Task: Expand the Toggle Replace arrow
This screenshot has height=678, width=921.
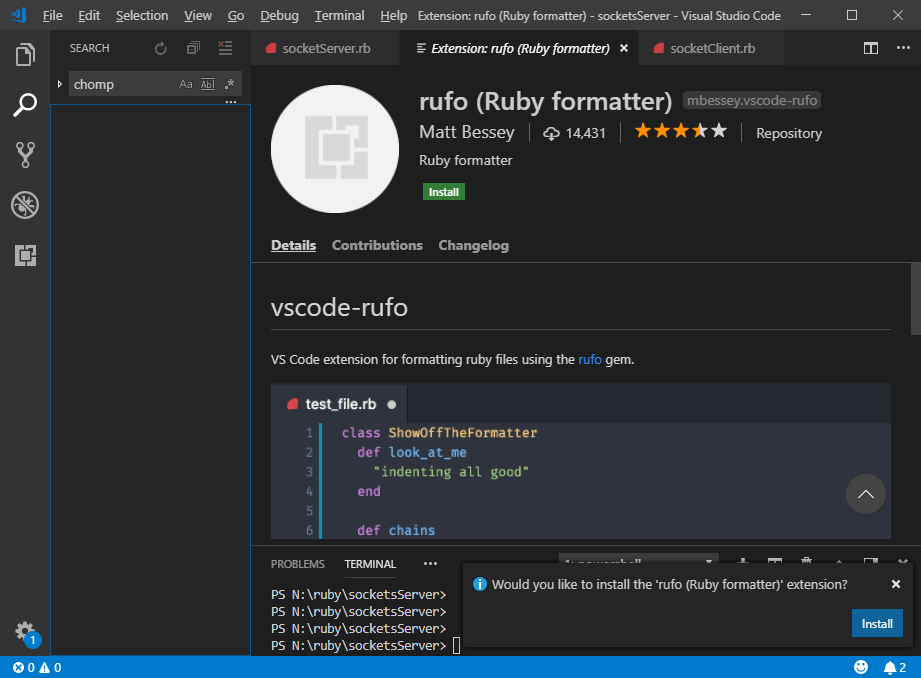Action: click(x=59, y=84)
